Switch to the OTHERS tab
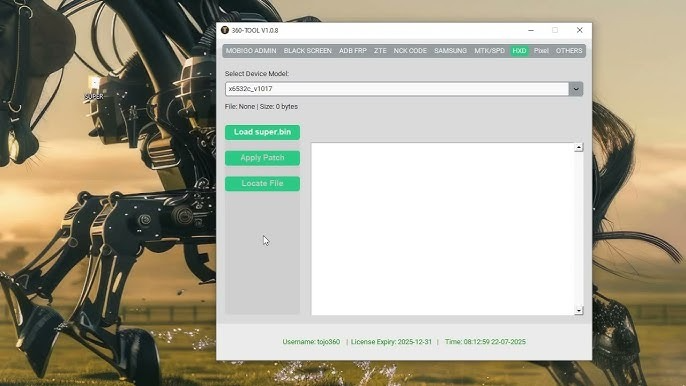This screenshot has height=386, width=686. click(x=569, y=51)
